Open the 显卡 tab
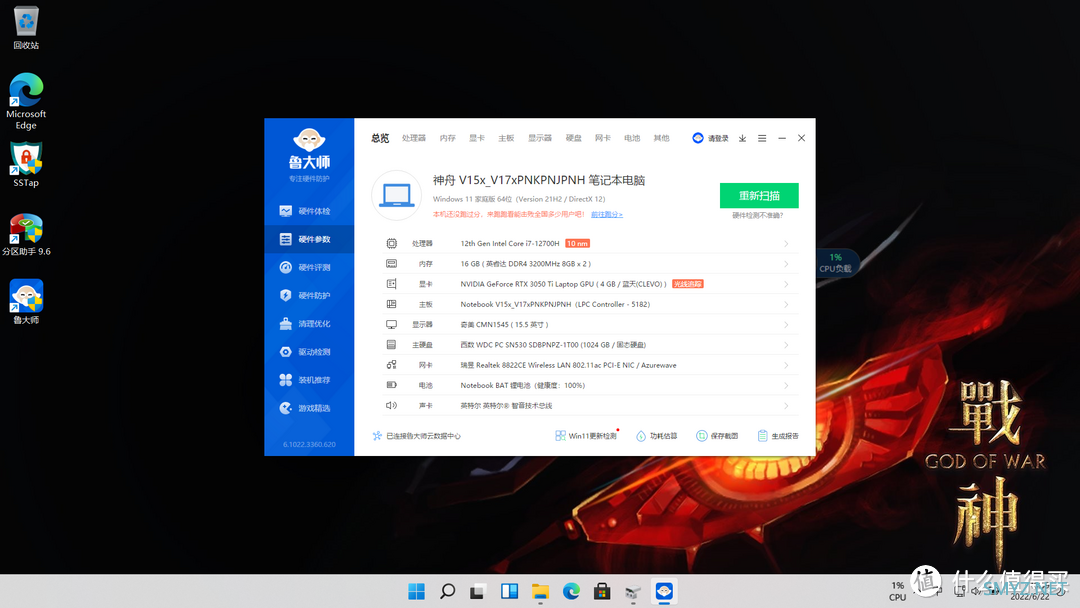Screen dimensions: 1080x608 point(477,138)
